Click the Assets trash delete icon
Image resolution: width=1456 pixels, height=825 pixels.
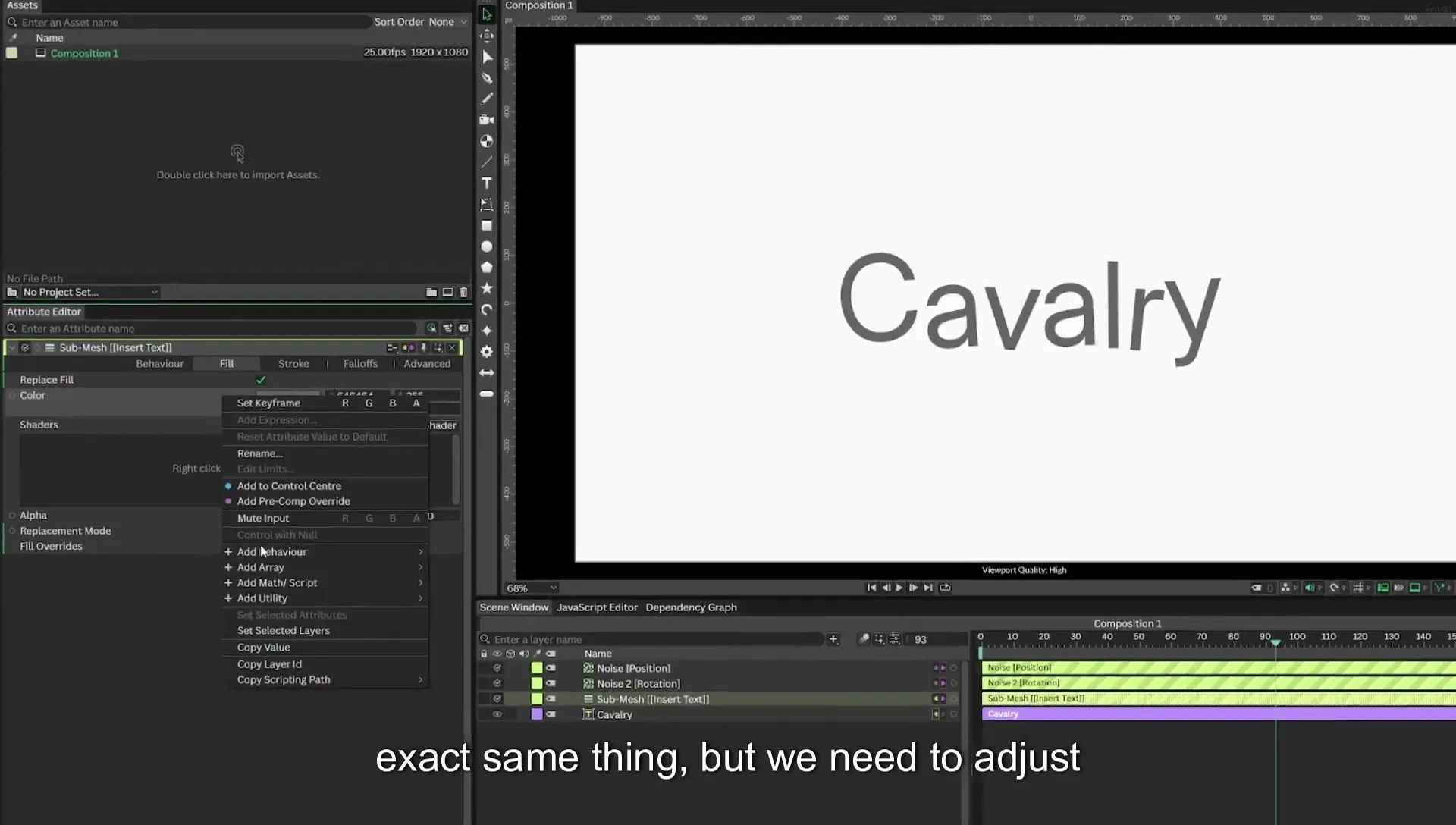coord(464,293)
